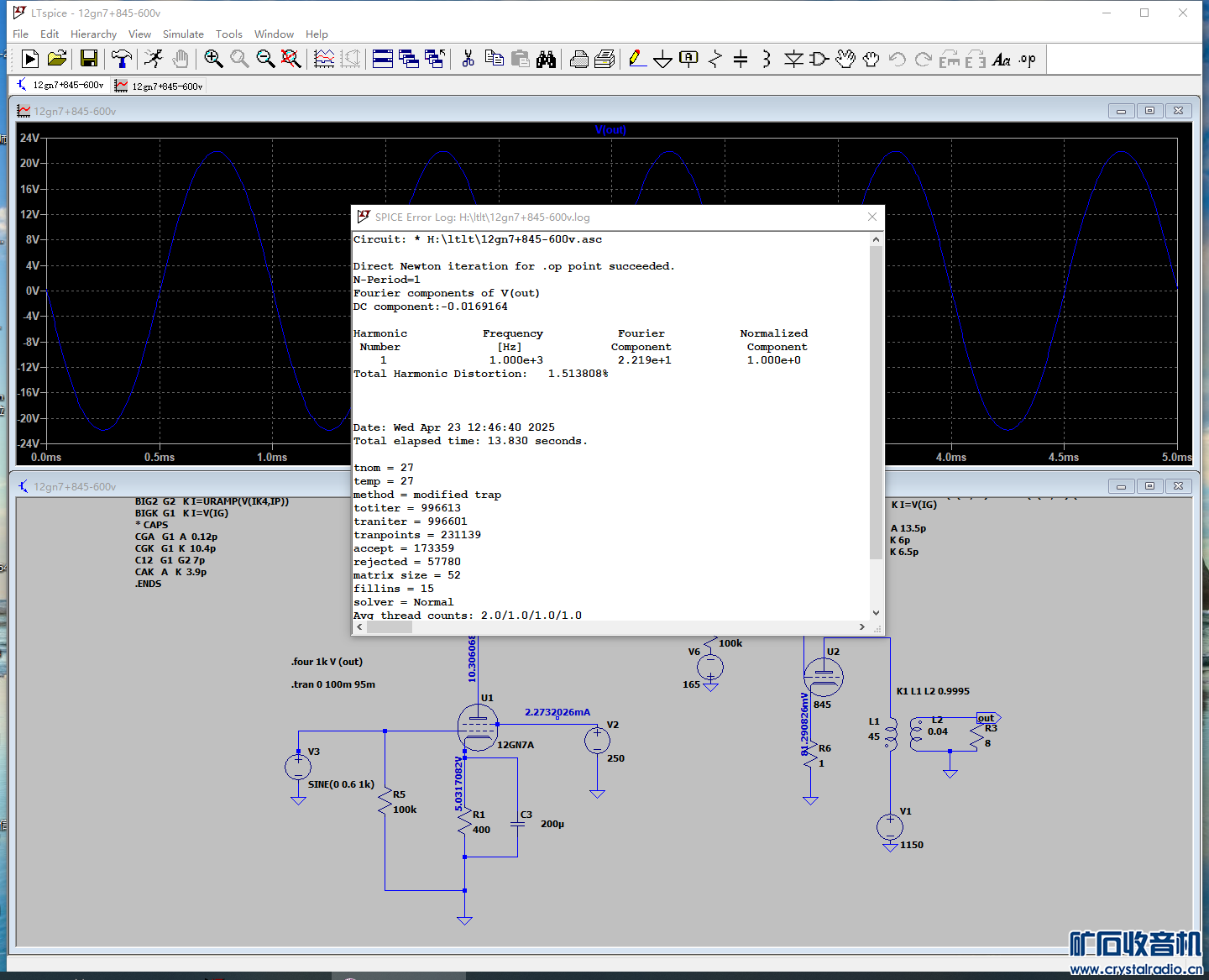The width and height of the screenshot is (1209, 980).
Task: Select the Resistor component tool
Action: coord(715,59)
